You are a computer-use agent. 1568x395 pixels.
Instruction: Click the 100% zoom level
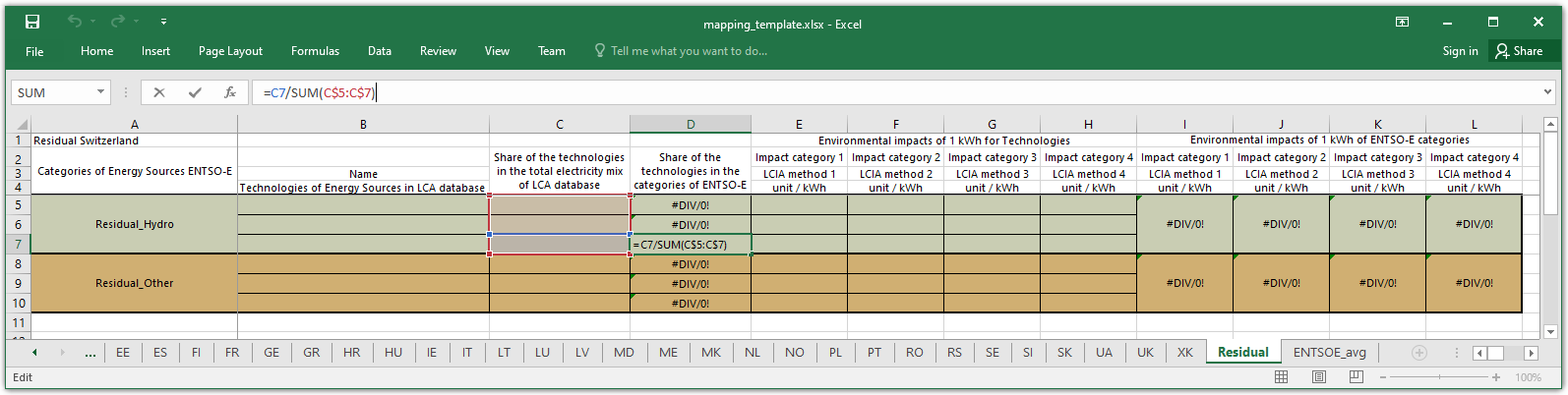(1528, 377)
